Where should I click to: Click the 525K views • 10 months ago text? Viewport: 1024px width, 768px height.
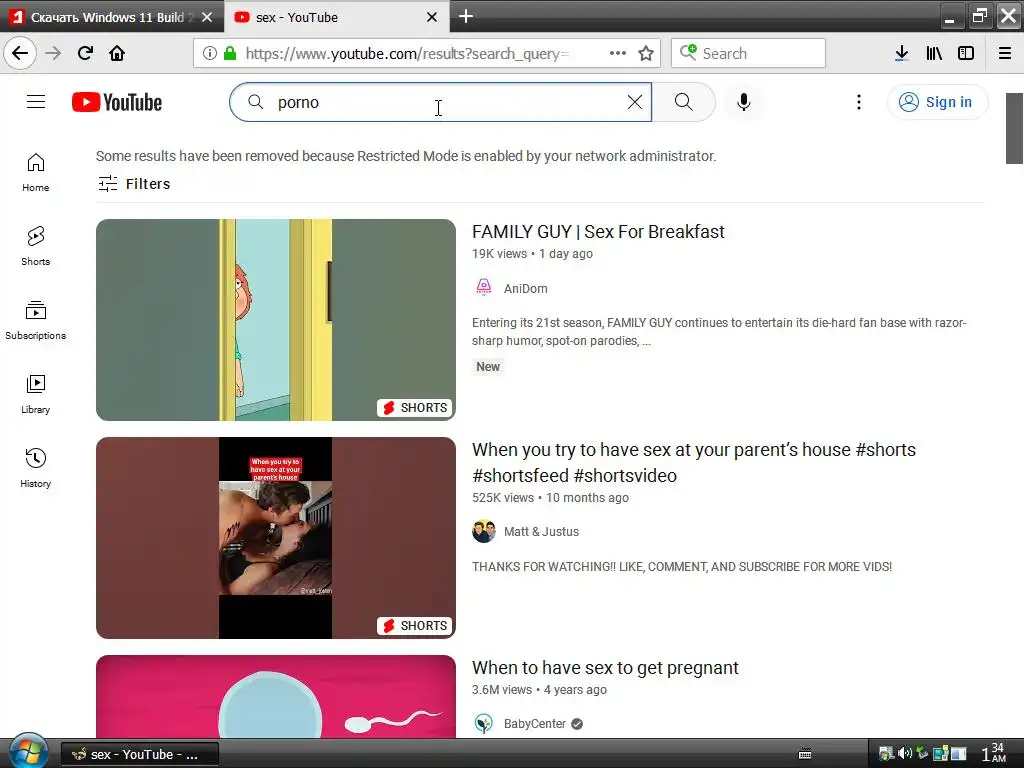(x=551, y=498)
